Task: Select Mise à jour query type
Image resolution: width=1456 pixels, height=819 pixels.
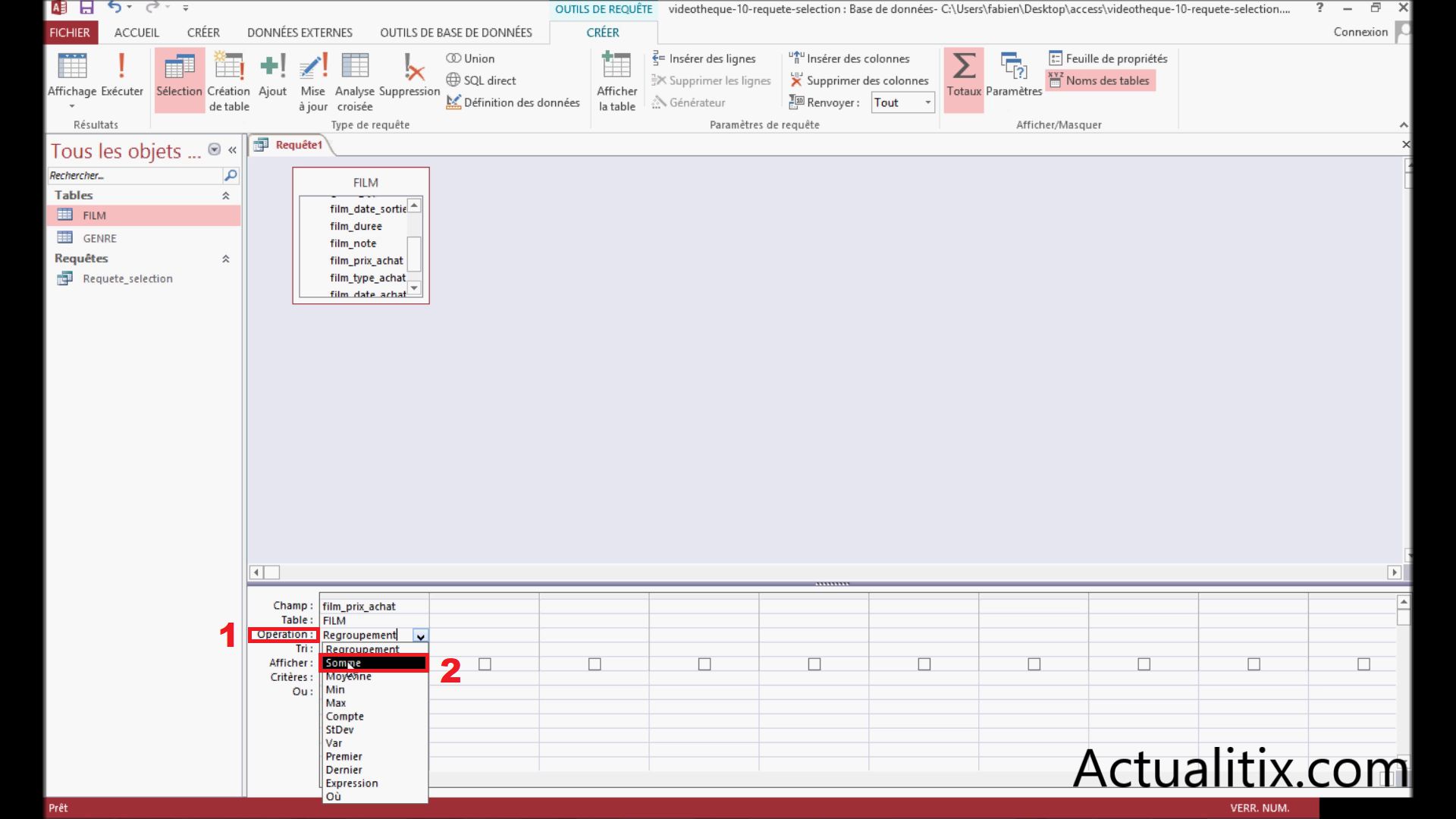Action: (x=313, y=81)
